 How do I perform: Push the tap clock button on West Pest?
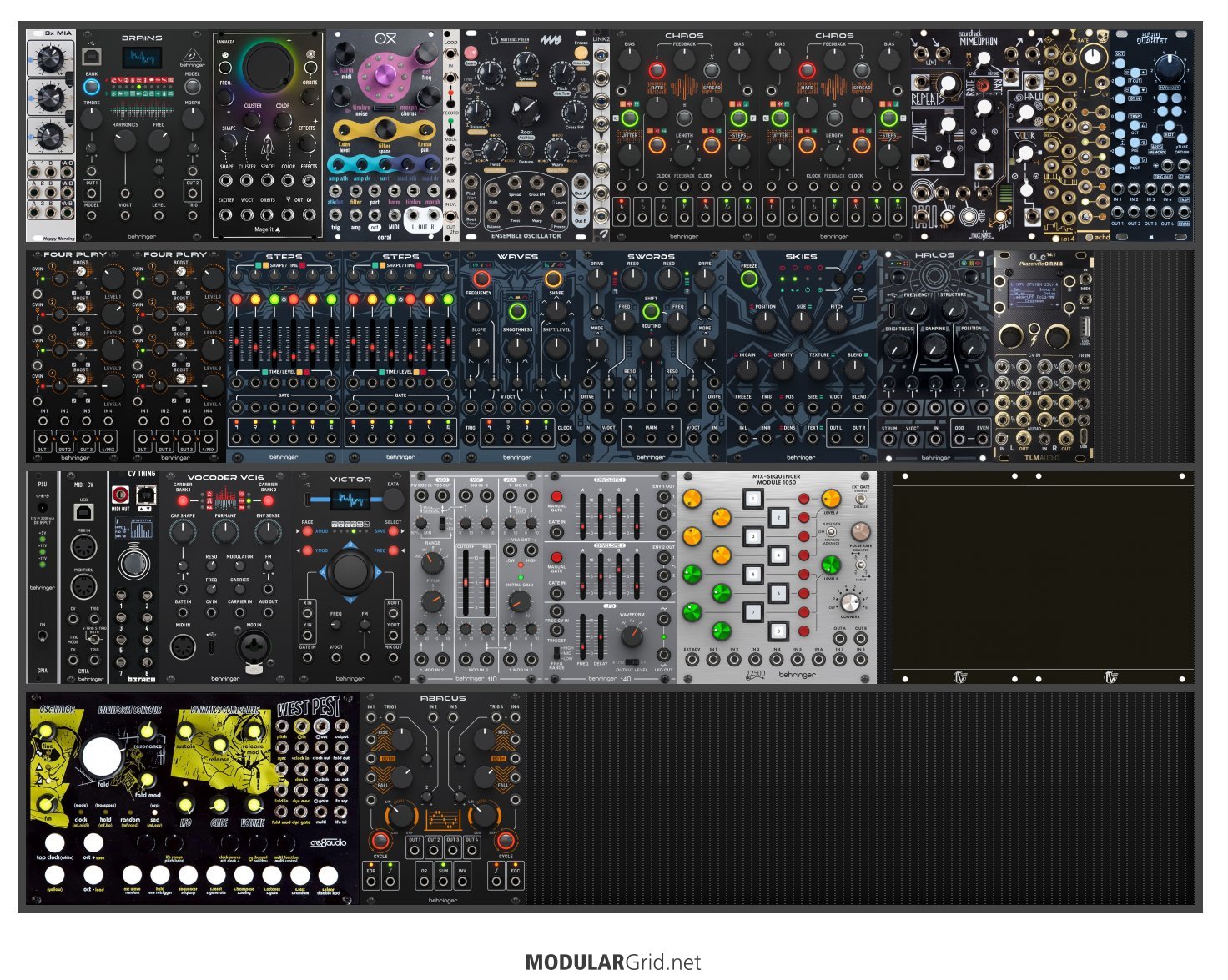click(54, 842)
